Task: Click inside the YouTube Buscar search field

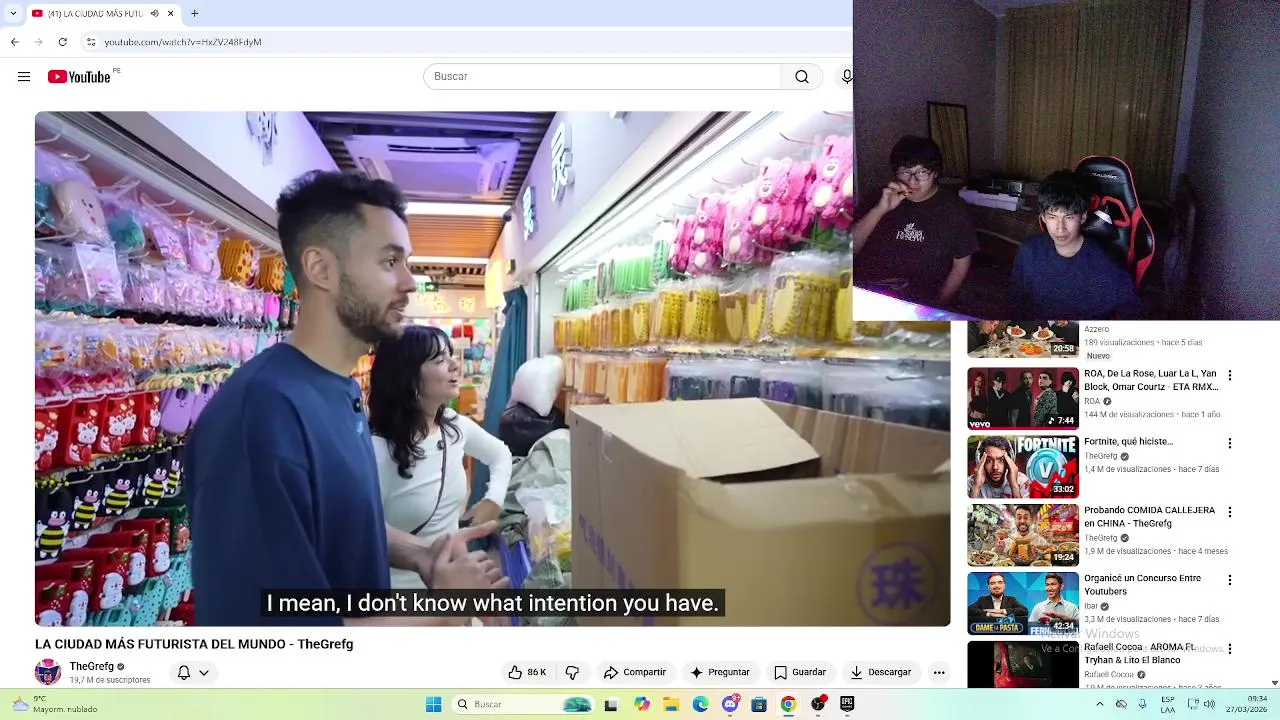Action: pos(602,77)
